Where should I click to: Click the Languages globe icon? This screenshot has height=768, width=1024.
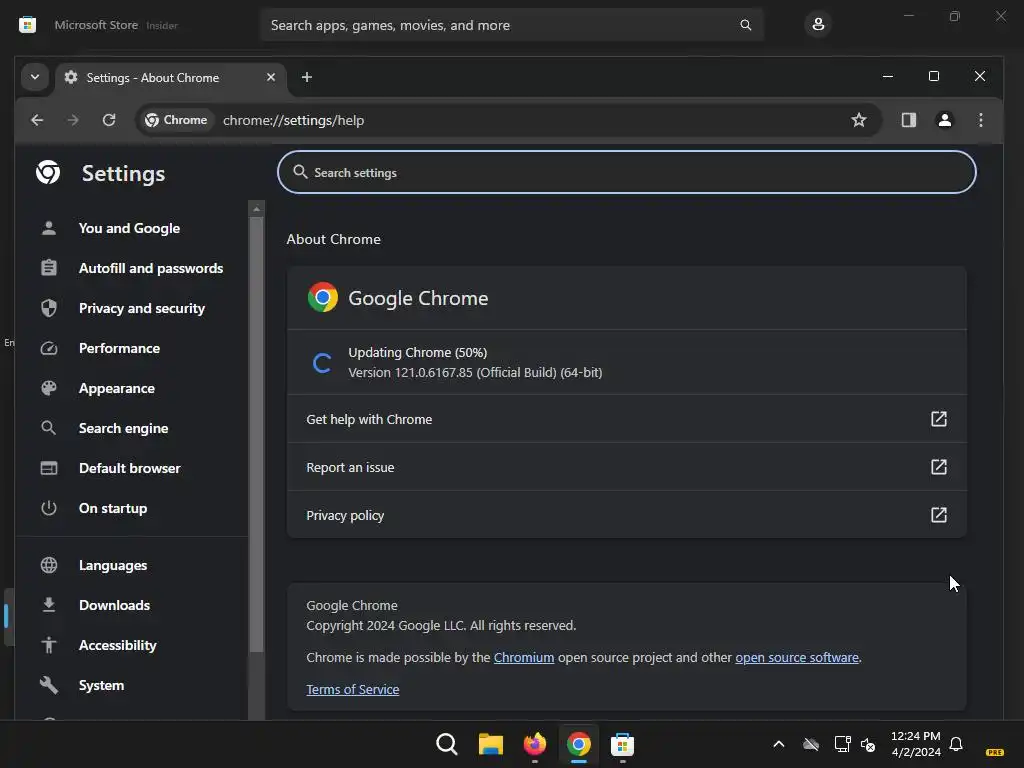pyautogui.click(x=49, y=566)
